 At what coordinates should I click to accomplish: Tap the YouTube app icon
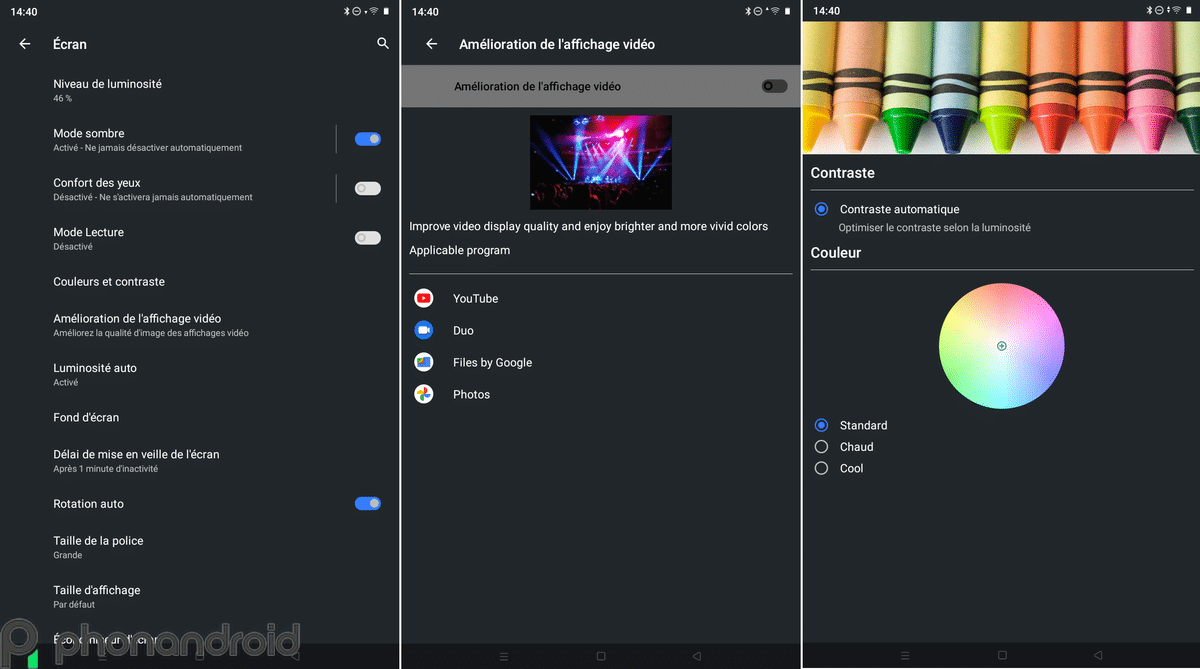(424, 298)
